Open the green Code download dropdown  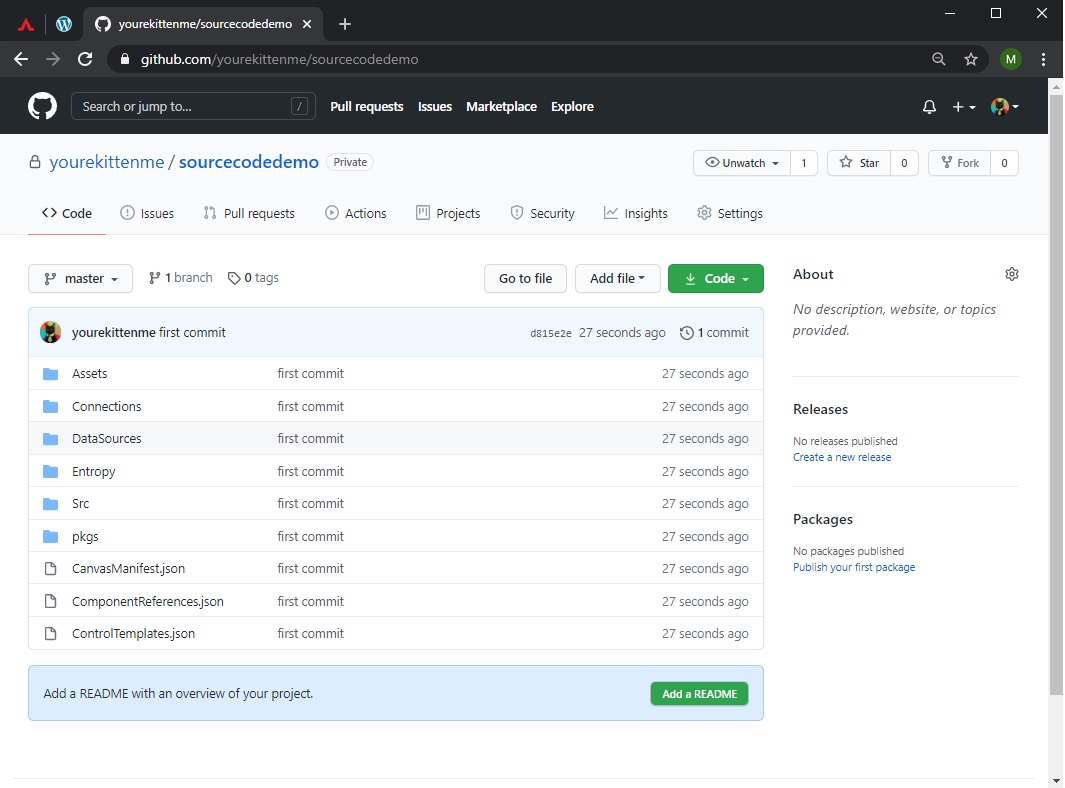716,278
